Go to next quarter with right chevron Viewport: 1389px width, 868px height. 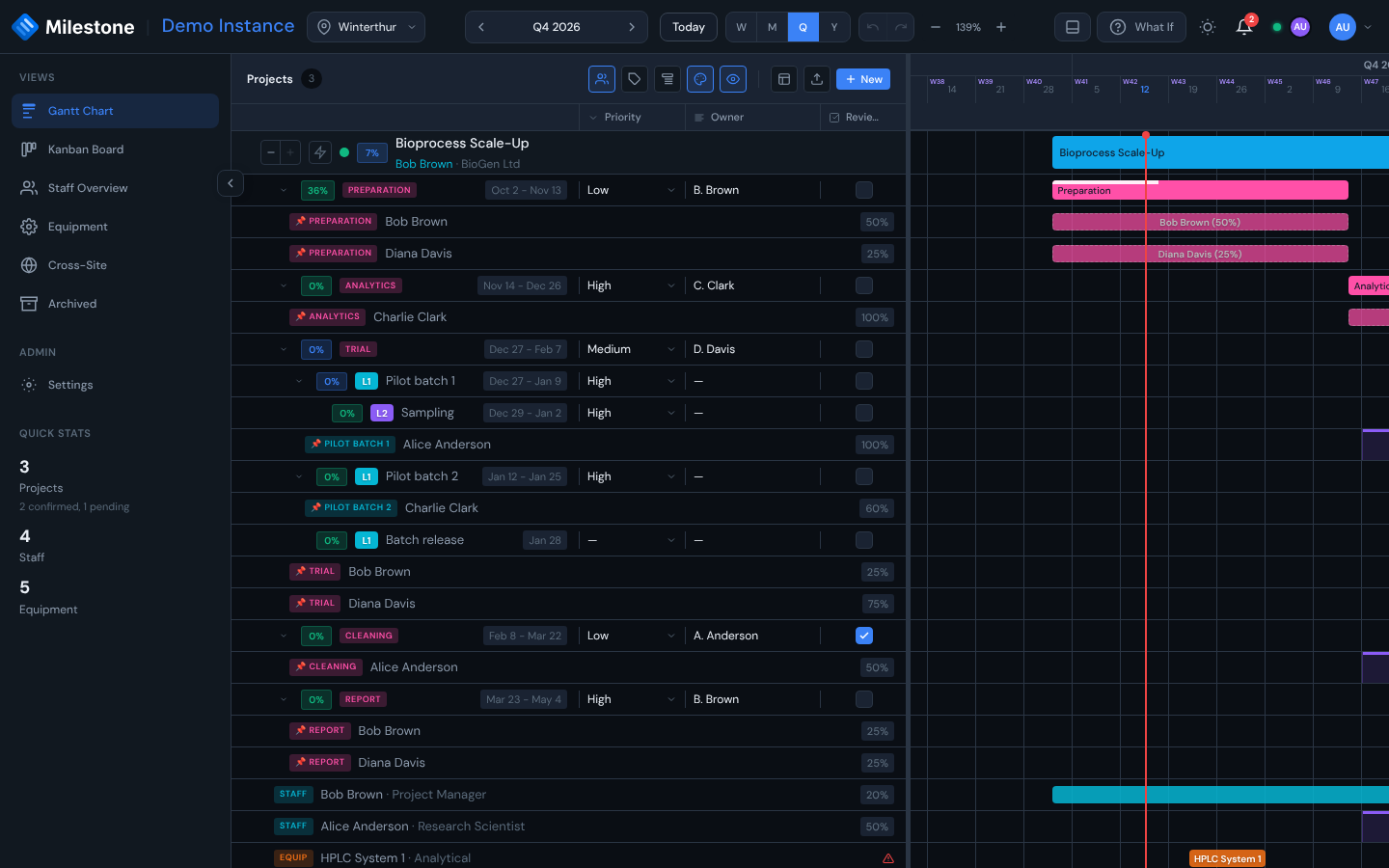pos(632,27)
